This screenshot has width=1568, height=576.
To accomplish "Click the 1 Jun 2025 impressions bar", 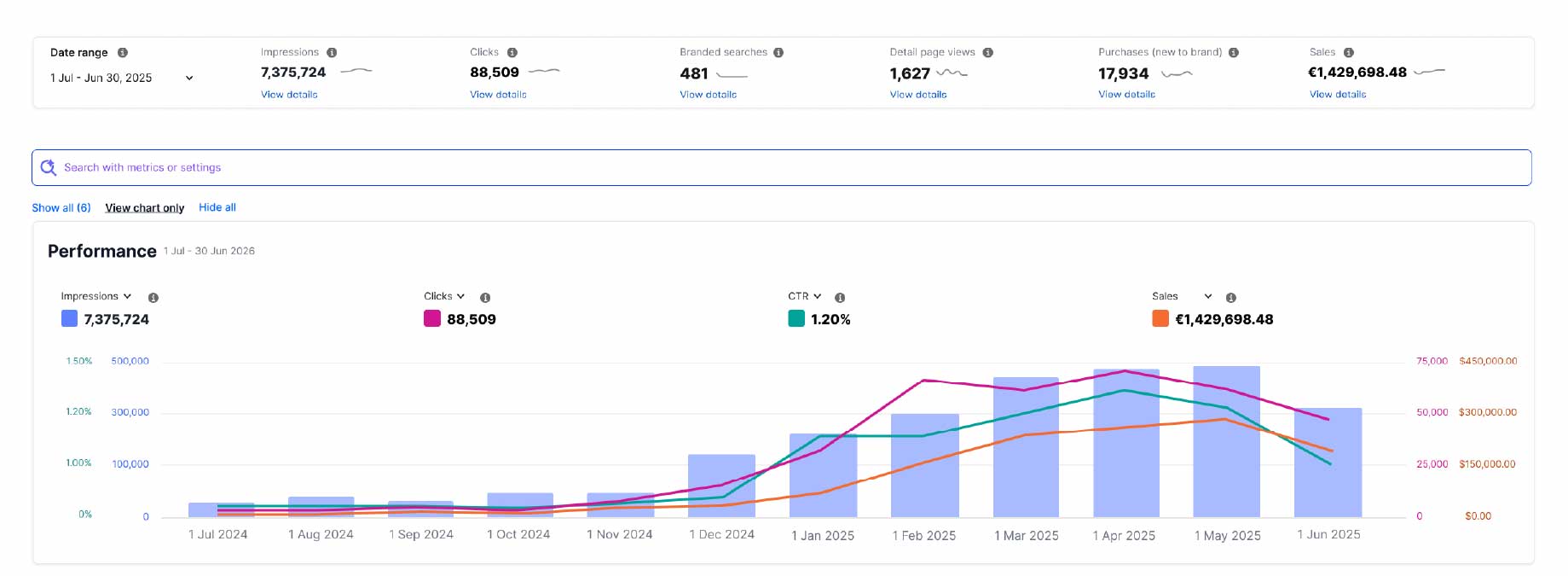I will click(1328, 463).
